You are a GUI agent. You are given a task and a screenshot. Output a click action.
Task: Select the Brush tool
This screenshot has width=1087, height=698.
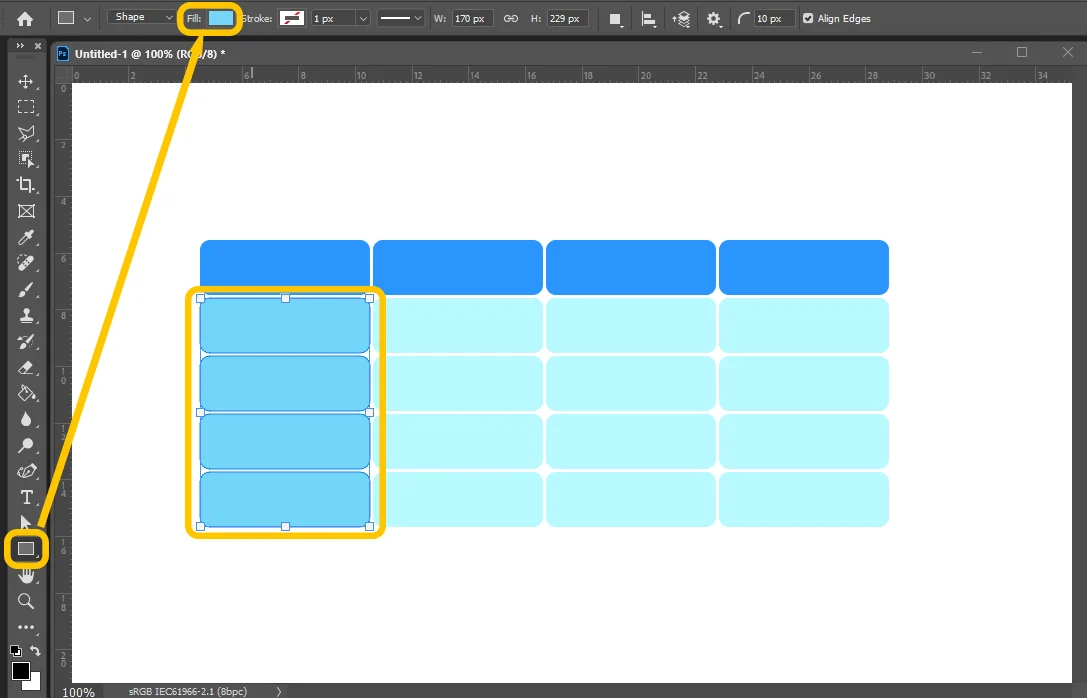pos(26,289)
